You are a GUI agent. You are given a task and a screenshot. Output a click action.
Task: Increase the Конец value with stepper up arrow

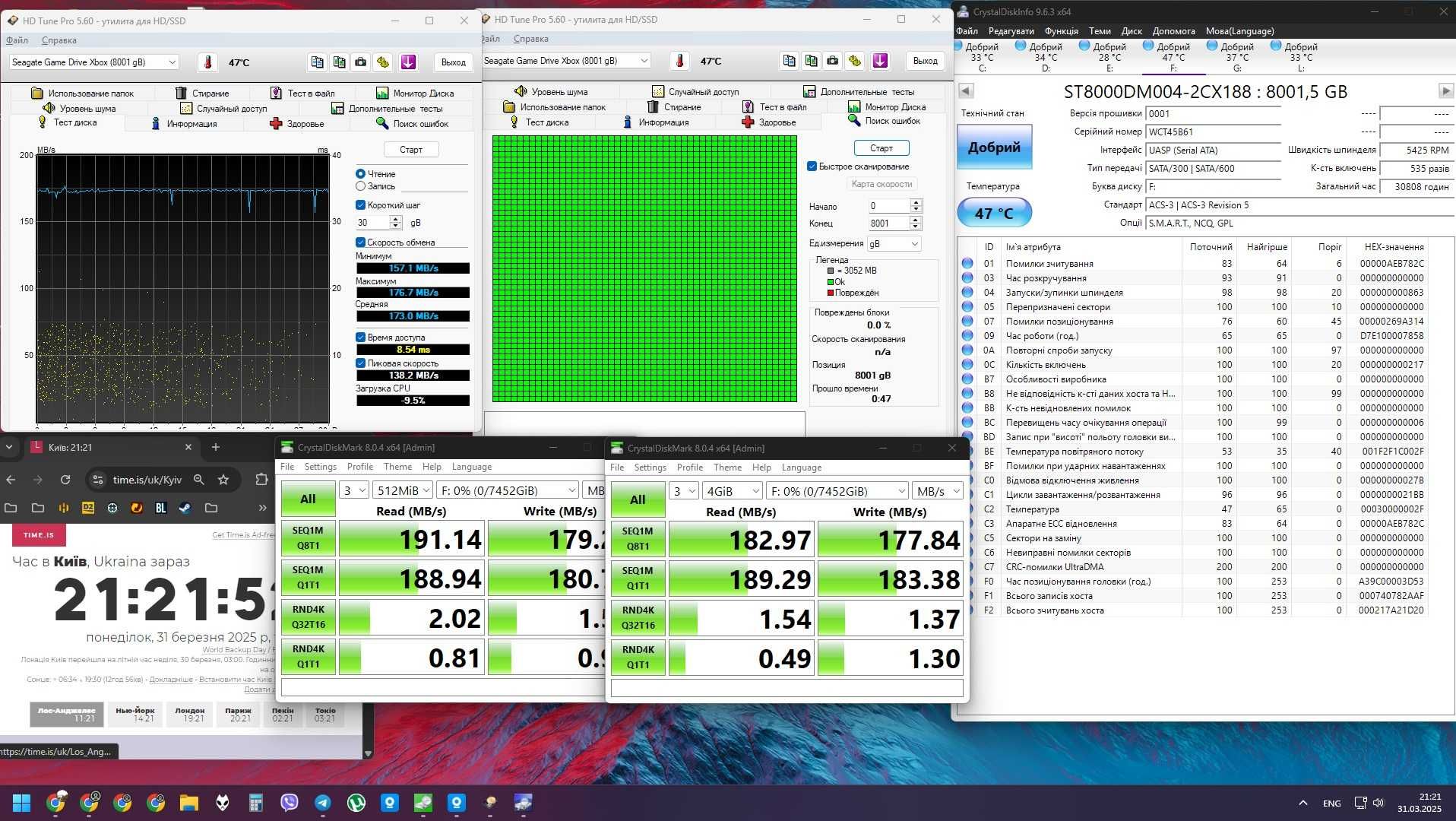click(916, 219)
